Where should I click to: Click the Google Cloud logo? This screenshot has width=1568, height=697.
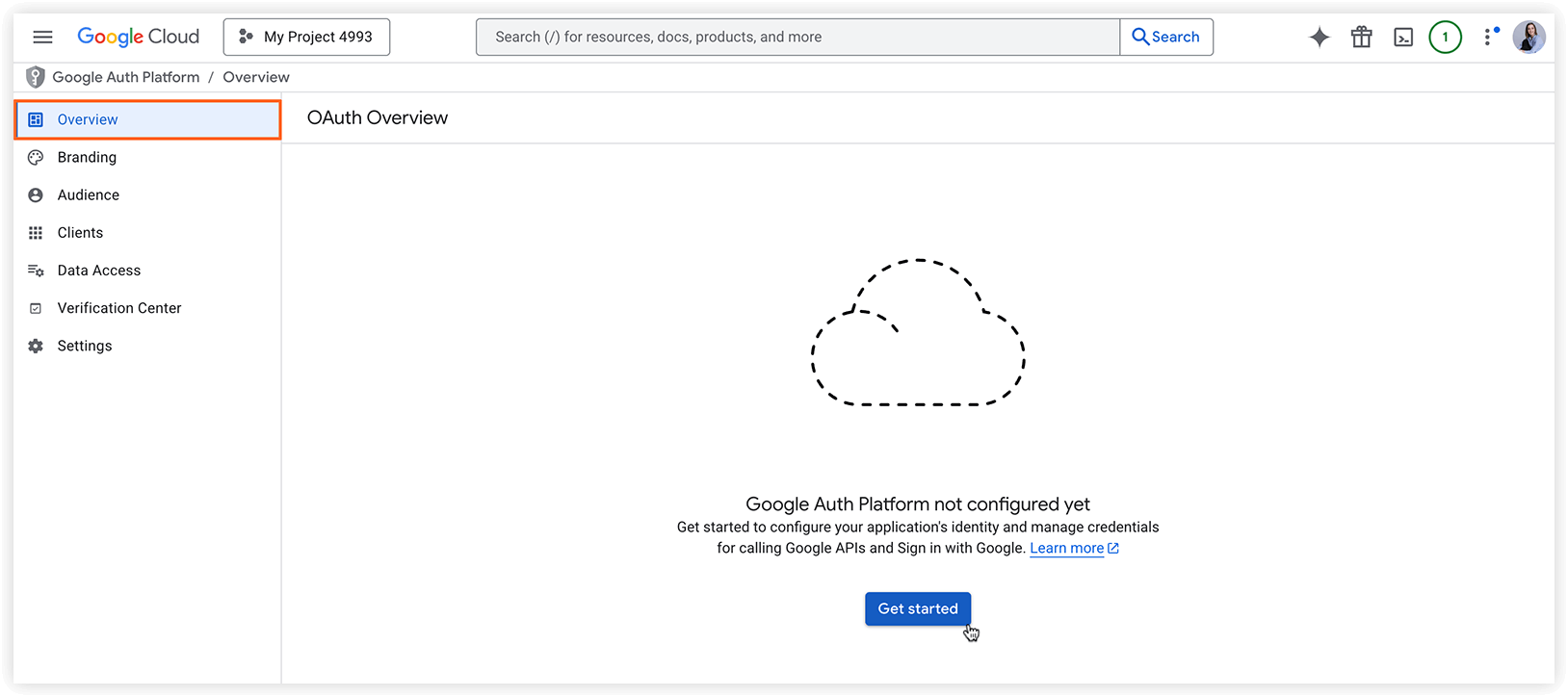(x=139, y=37)
